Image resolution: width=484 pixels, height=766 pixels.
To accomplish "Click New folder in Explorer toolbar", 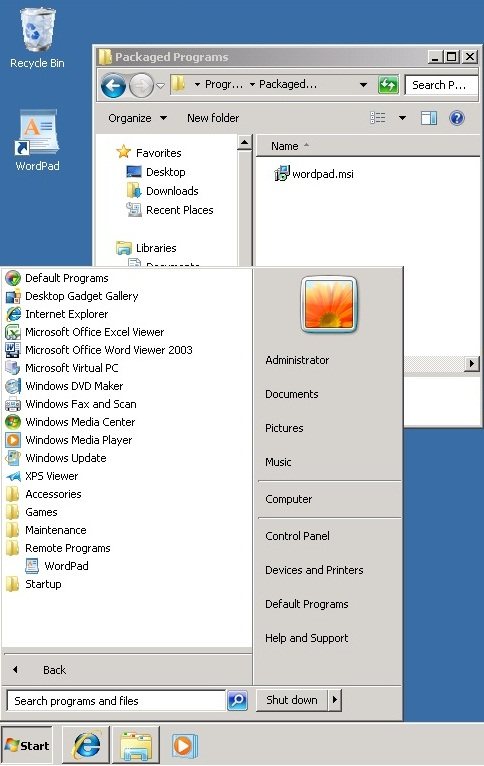I will click(213, 118).
